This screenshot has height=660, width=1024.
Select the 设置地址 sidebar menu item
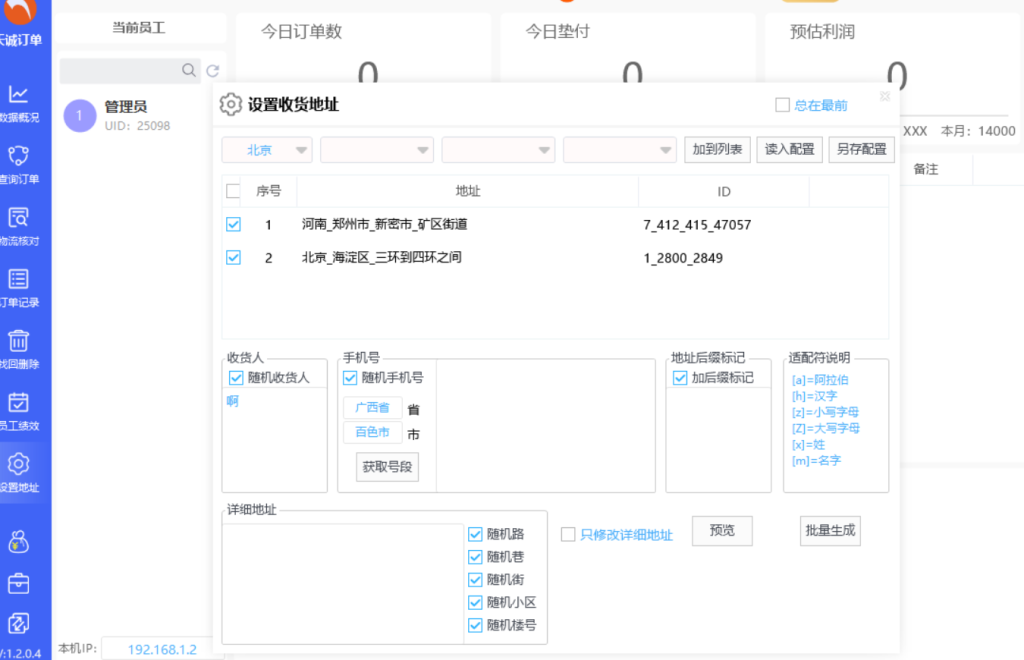click(x=18, y=472)
